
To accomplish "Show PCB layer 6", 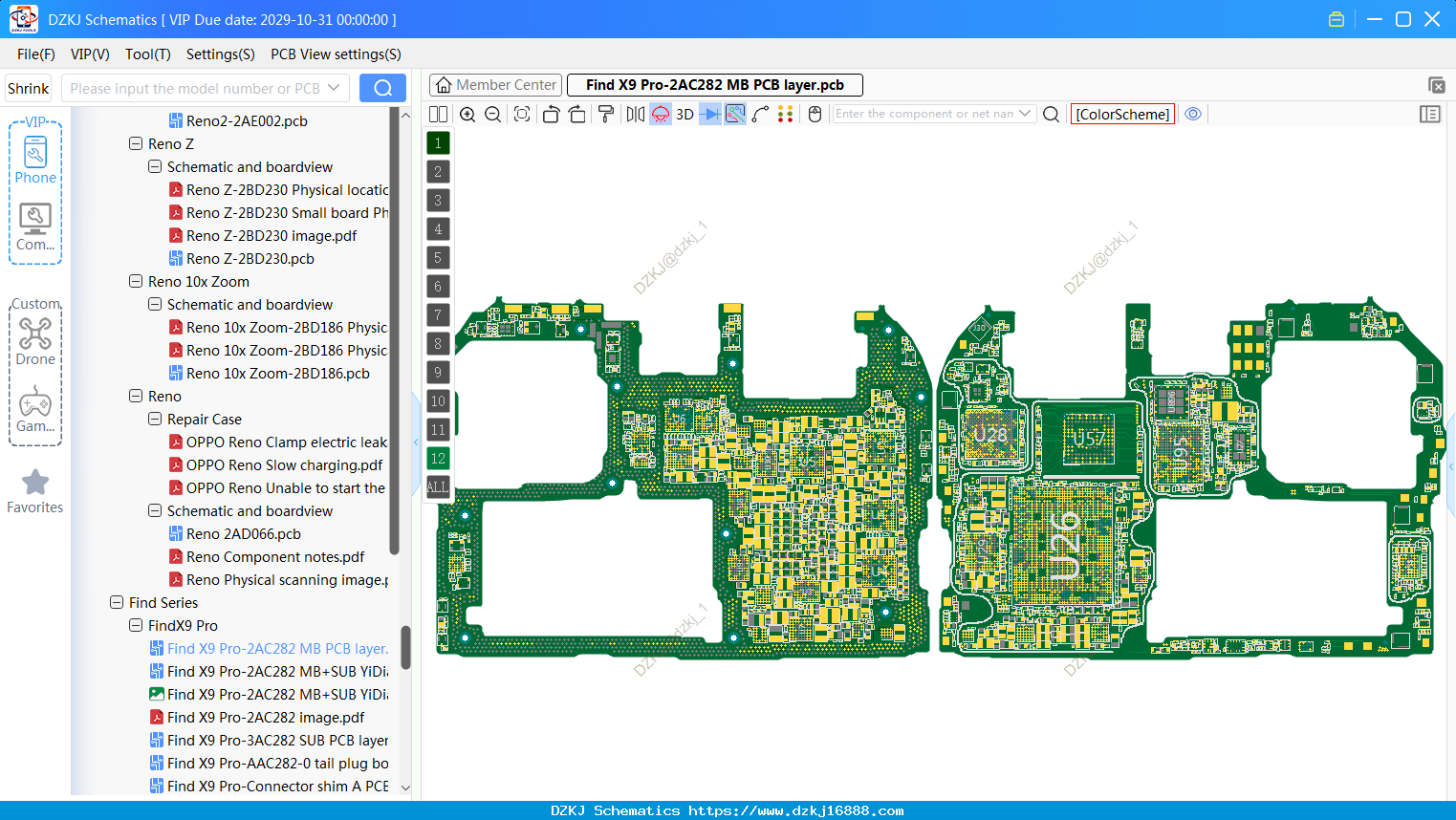I will (438, 286).
